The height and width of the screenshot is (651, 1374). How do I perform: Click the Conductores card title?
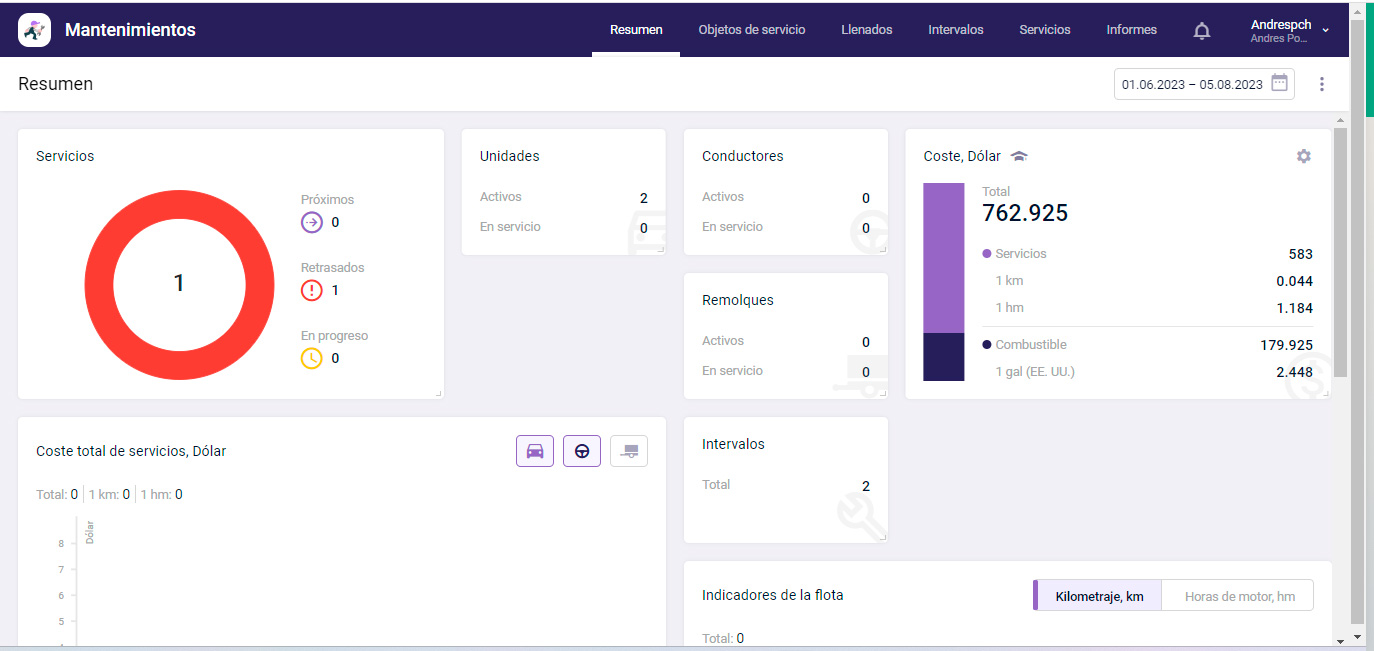743,156
